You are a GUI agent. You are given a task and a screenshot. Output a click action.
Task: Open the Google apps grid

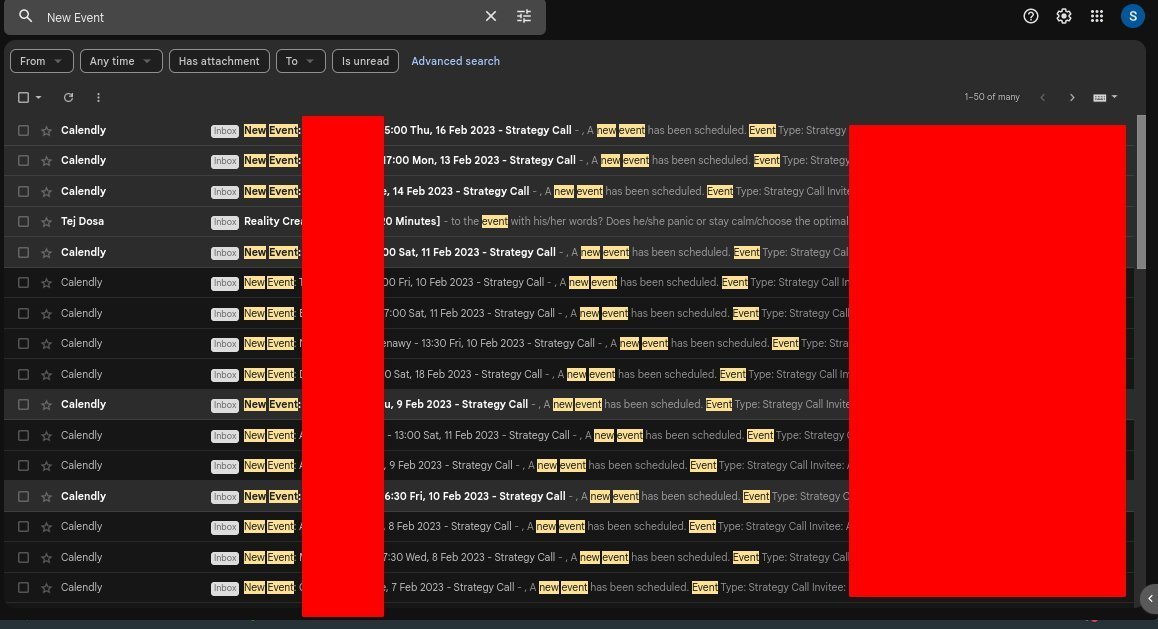[1097, 16]
